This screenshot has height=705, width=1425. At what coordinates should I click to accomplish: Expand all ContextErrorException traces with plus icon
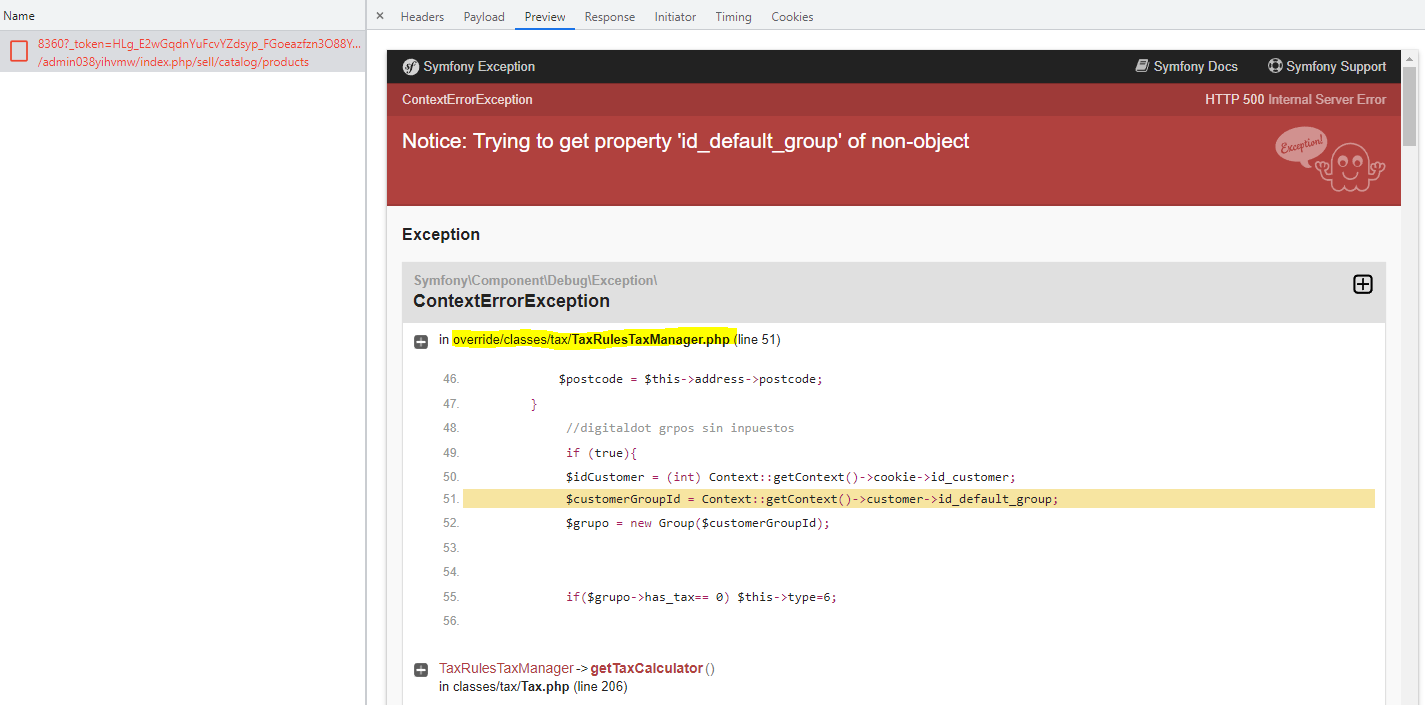(1362, 284)
